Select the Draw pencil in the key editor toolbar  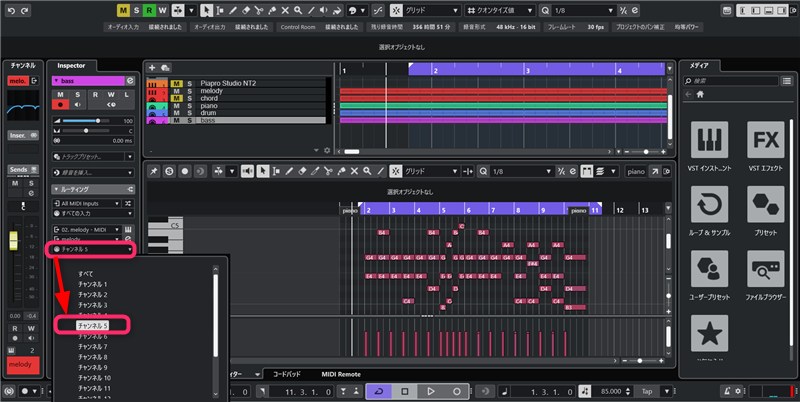pyautogui.click(x=289, y=171)
